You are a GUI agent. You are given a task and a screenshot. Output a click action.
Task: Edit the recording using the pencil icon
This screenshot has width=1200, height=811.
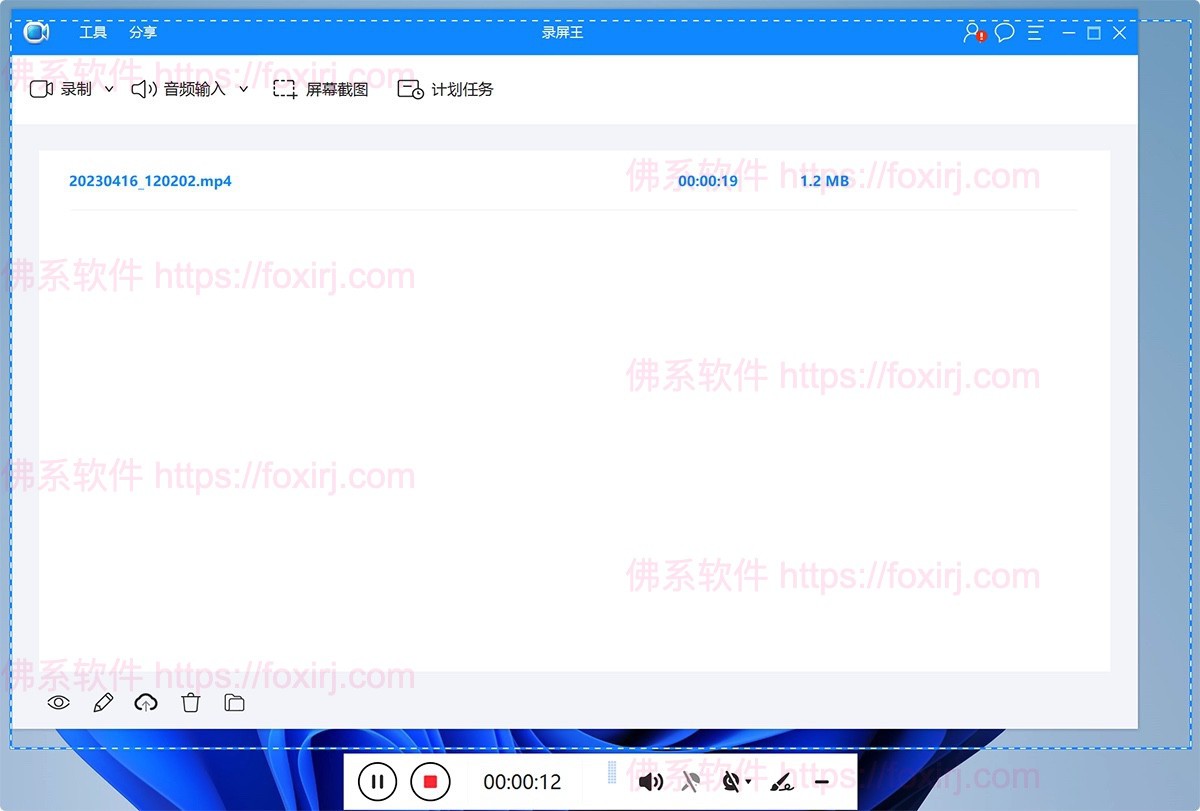coord(103,702)
